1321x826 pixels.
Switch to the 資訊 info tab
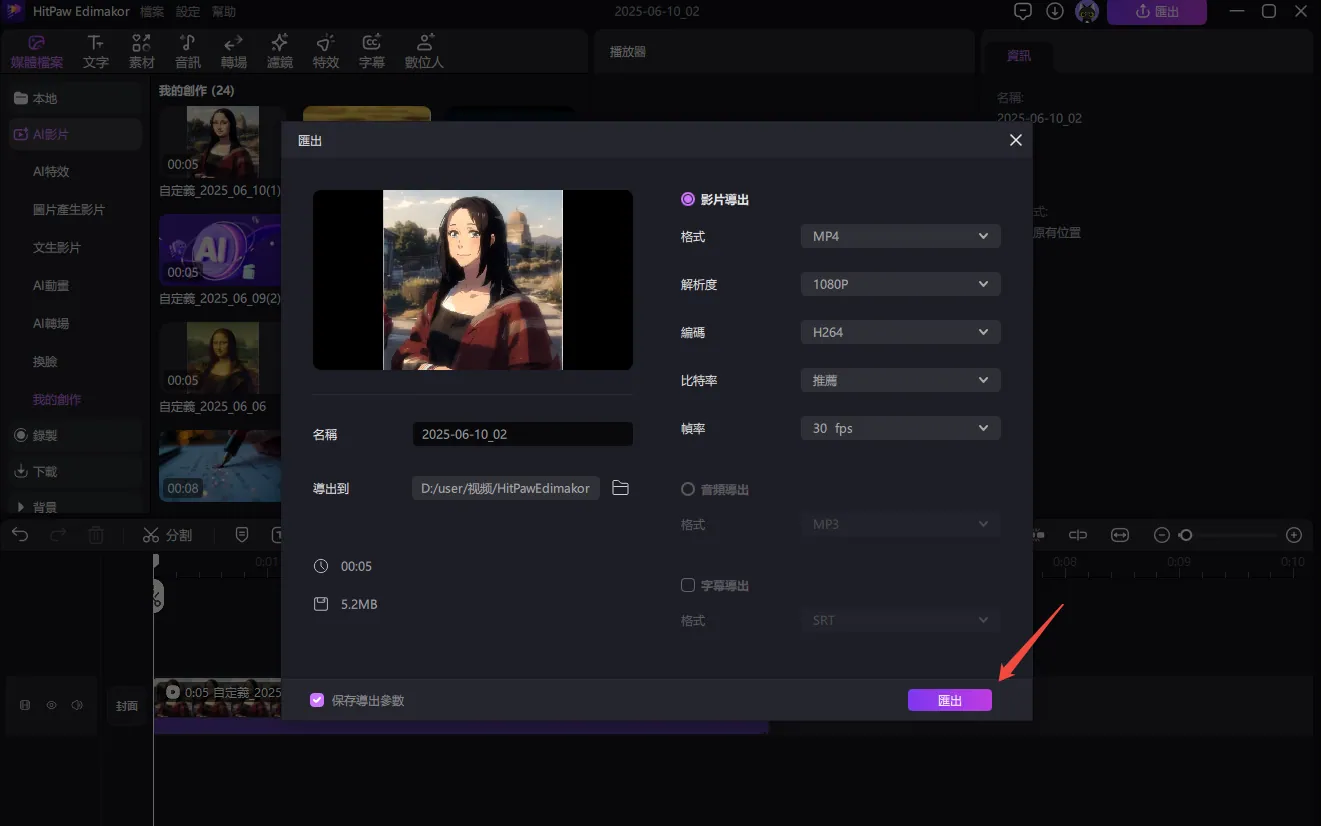coord(1019,56)
